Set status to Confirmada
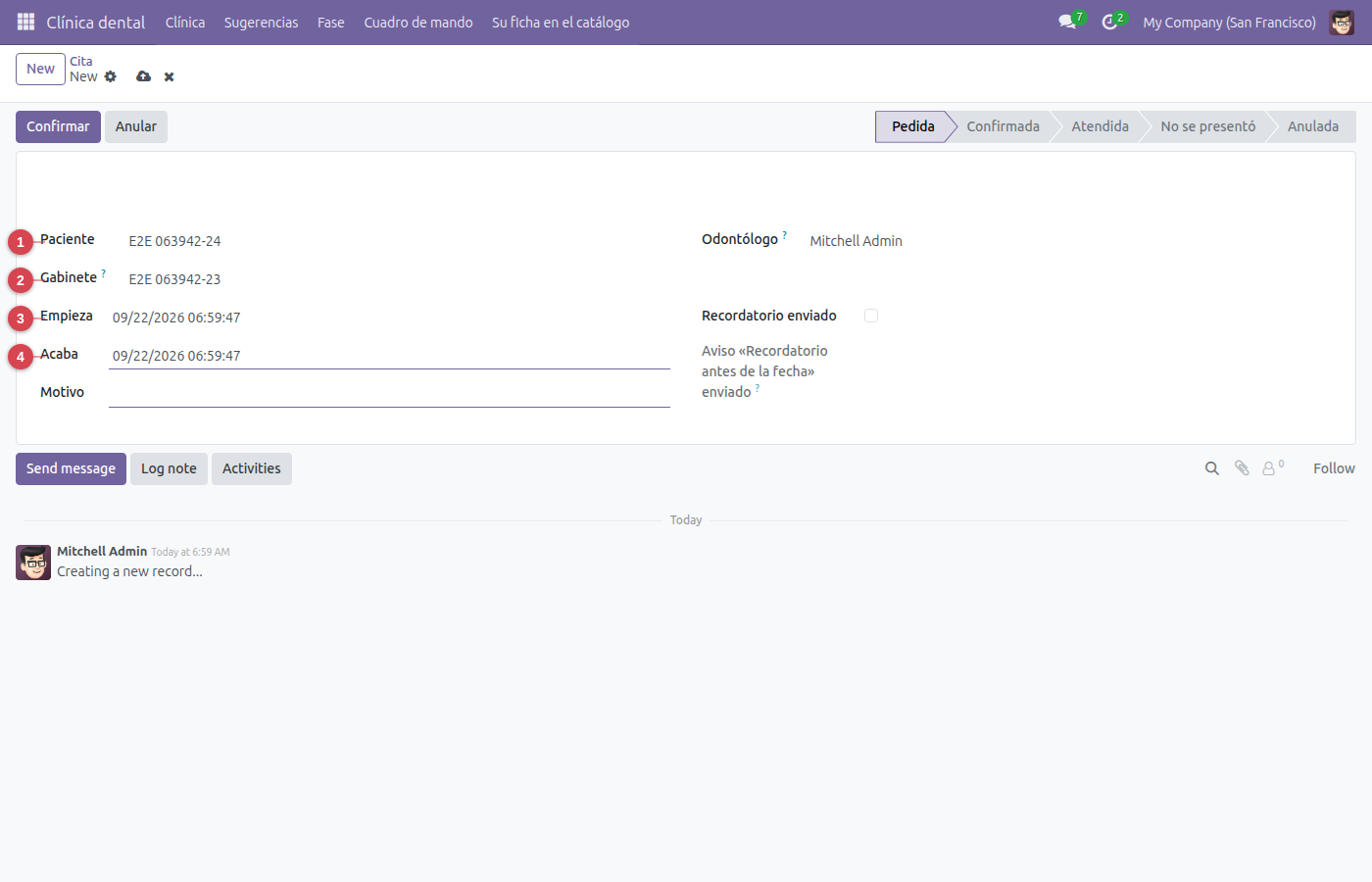1372x882 pixels. pyautogui.click(x=1003, y=126)
